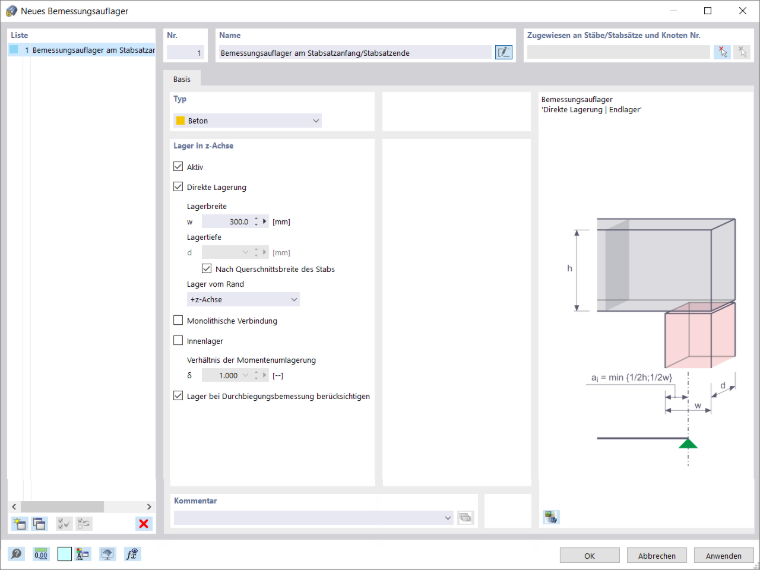This screenshot has height=570, width=760.
Task: Open the comment library icon
Action: [x=465, y=518]
